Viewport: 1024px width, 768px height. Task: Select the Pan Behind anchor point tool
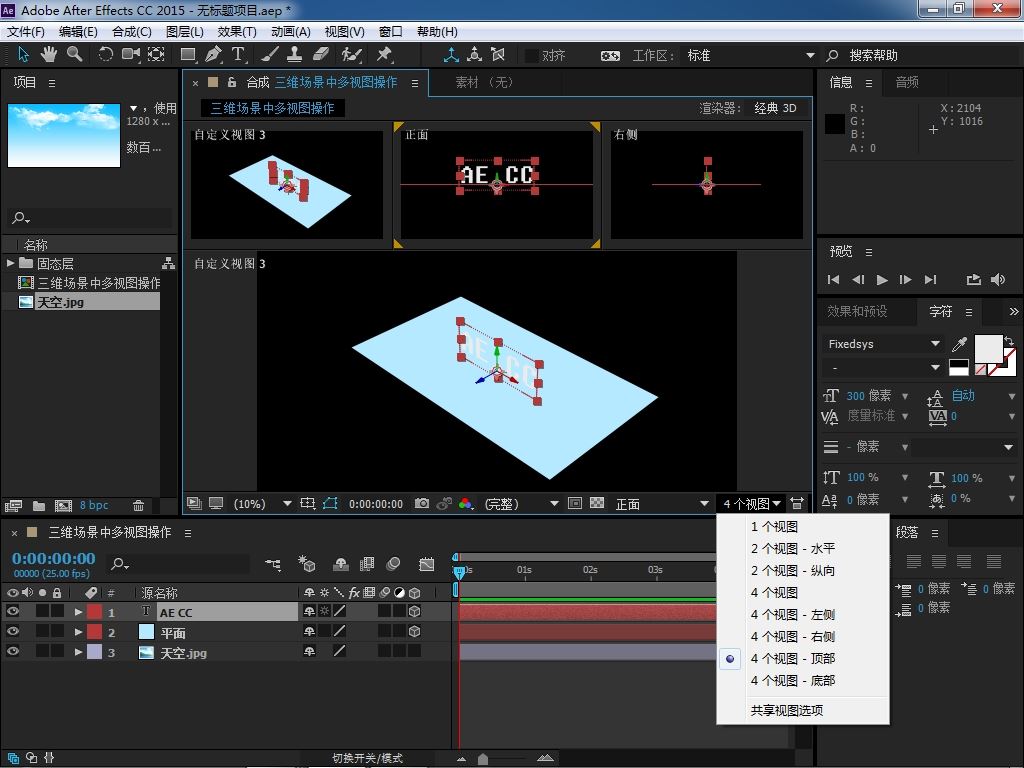(x=156, y=55)
